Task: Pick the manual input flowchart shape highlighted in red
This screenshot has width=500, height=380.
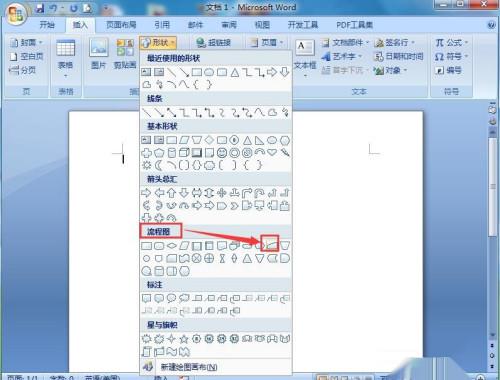Action: pyautogui.click(x=272, y=246)
